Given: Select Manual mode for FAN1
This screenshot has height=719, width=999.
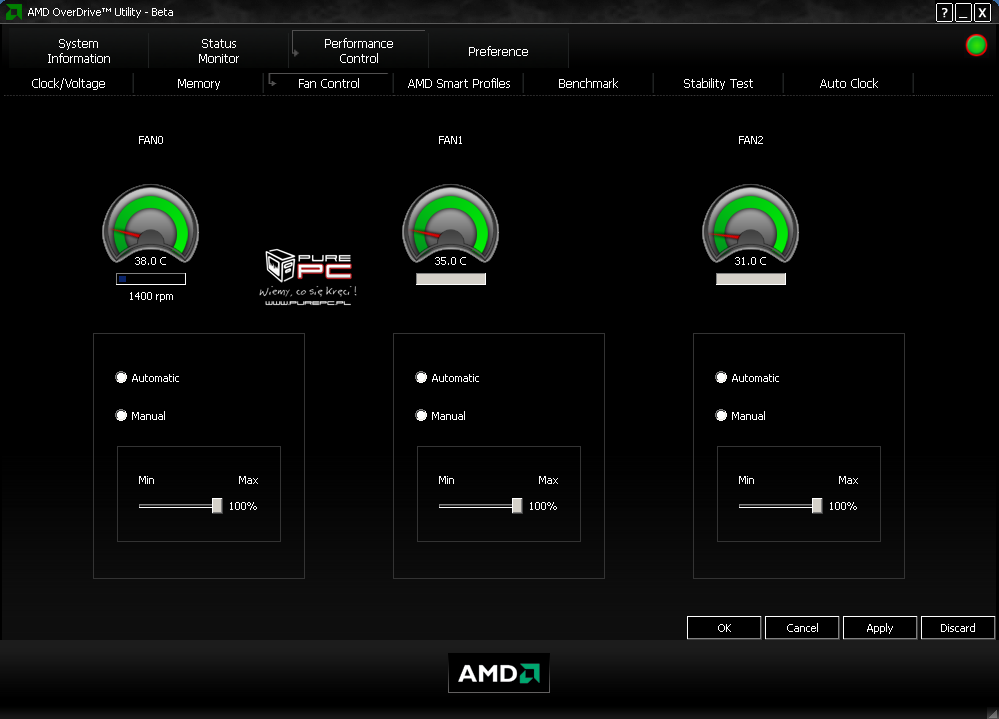Looking at the screenshot, I should coord(421,416).
